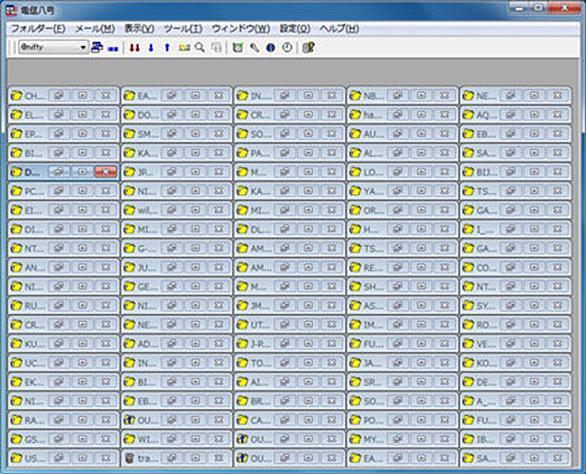
Task: Click the blue up-arrow send mail icon
Action: 167,48
